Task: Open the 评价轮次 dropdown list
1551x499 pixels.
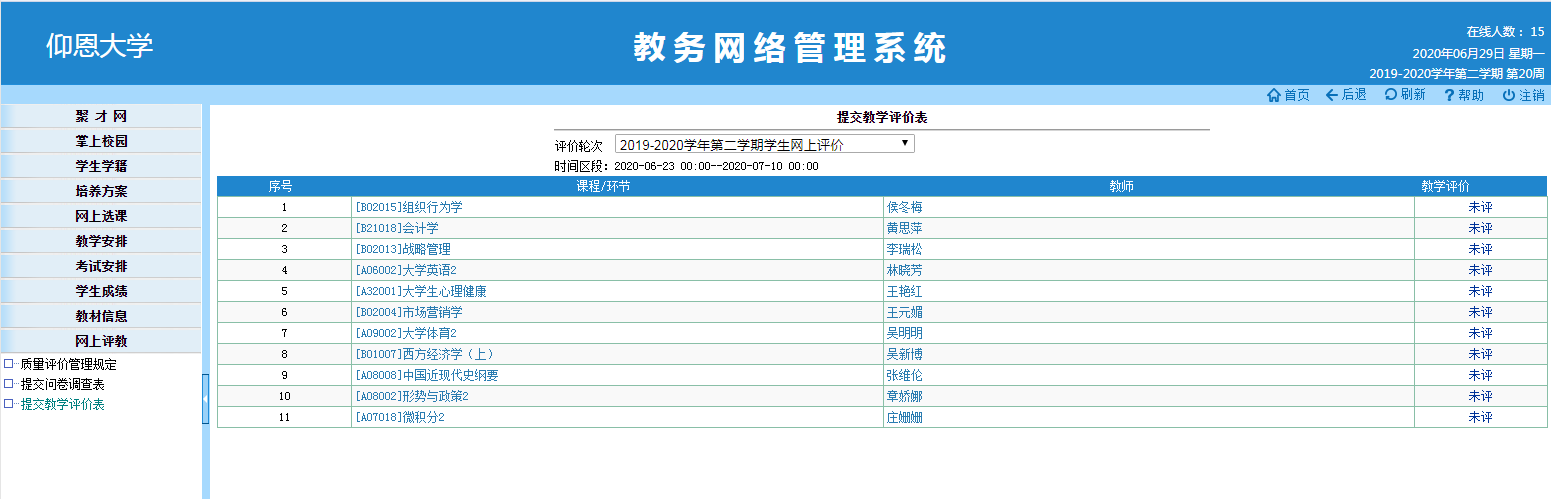Action: pyautogui.click(x=764, y=145)
